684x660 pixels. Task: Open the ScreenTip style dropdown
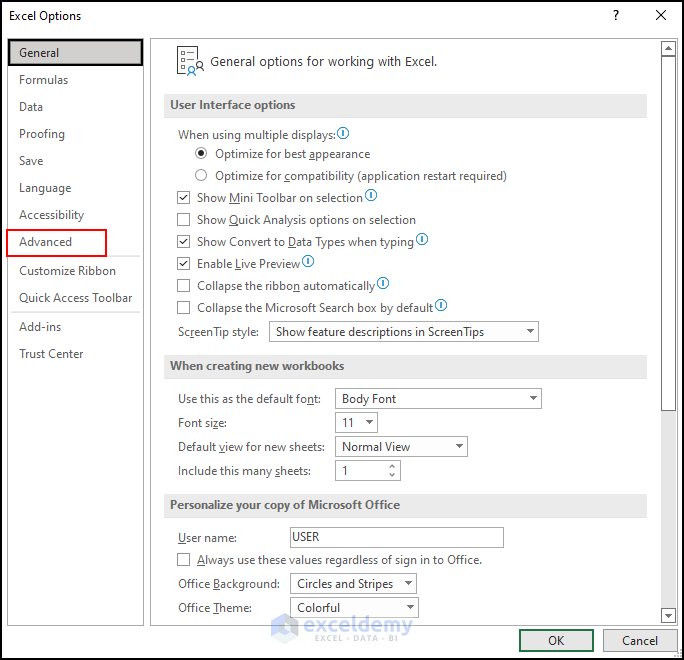404,332
